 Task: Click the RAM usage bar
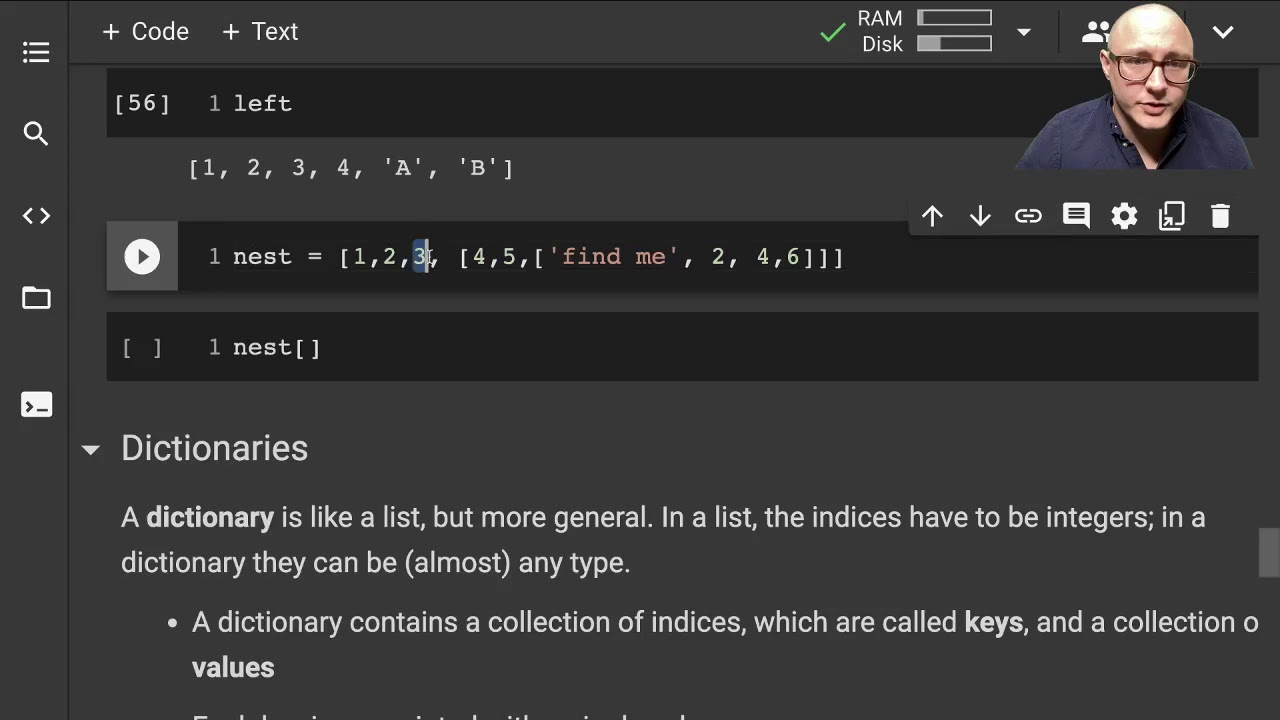pos(954,18)
